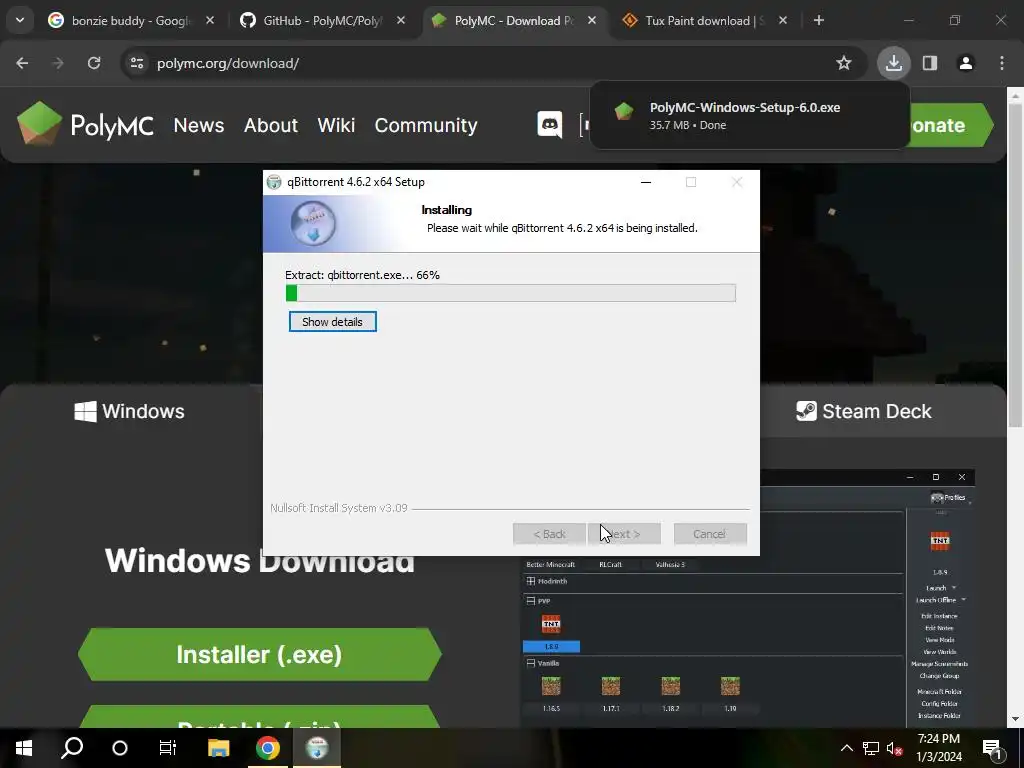
Task: Open the About page on PolyMC site
Action: 270,125
